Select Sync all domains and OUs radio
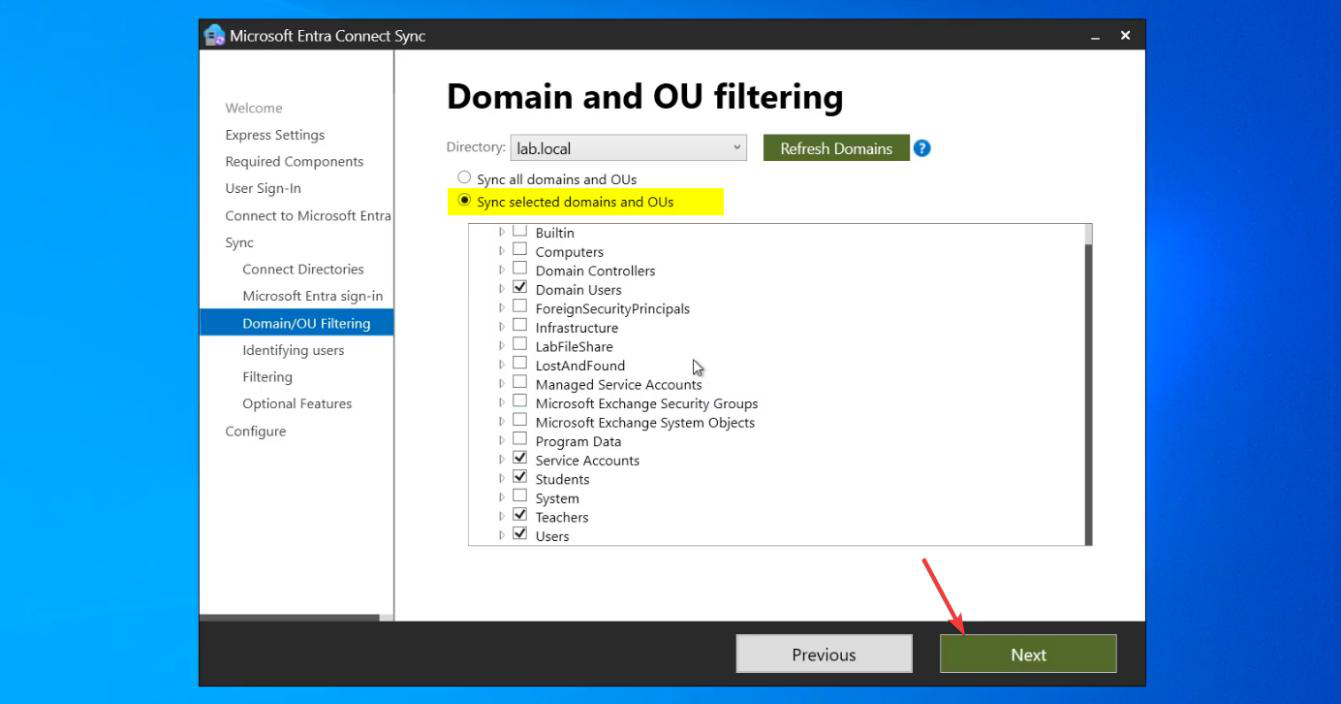Screen dimensions: 1341x704 463,178
